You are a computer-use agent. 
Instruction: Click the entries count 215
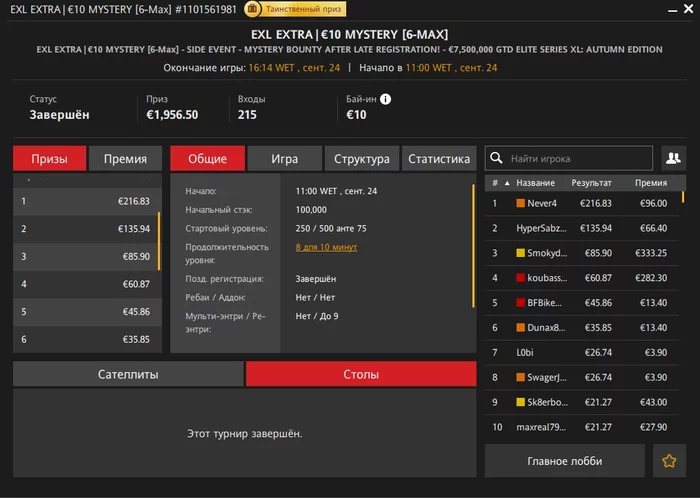[x=247, y=115]
